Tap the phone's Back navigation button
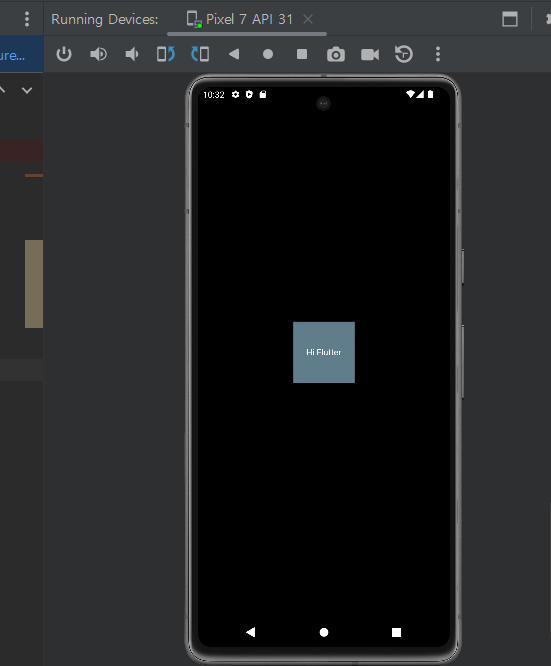Image resolution: width=551 pixels, height=666 pixels. coord(251,632)
